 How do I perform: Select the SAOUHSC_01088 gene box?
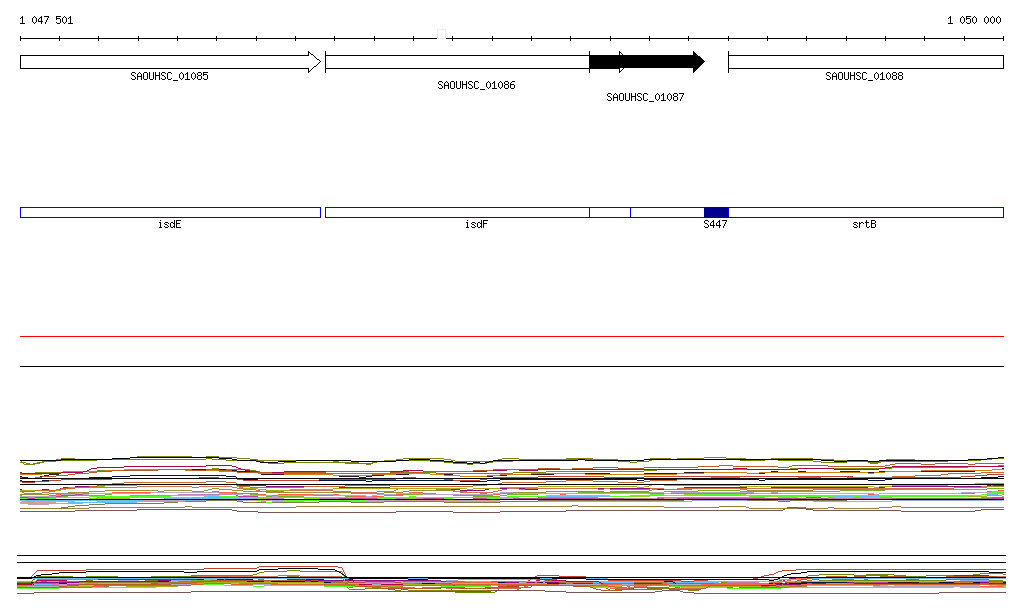click(865, 62)
